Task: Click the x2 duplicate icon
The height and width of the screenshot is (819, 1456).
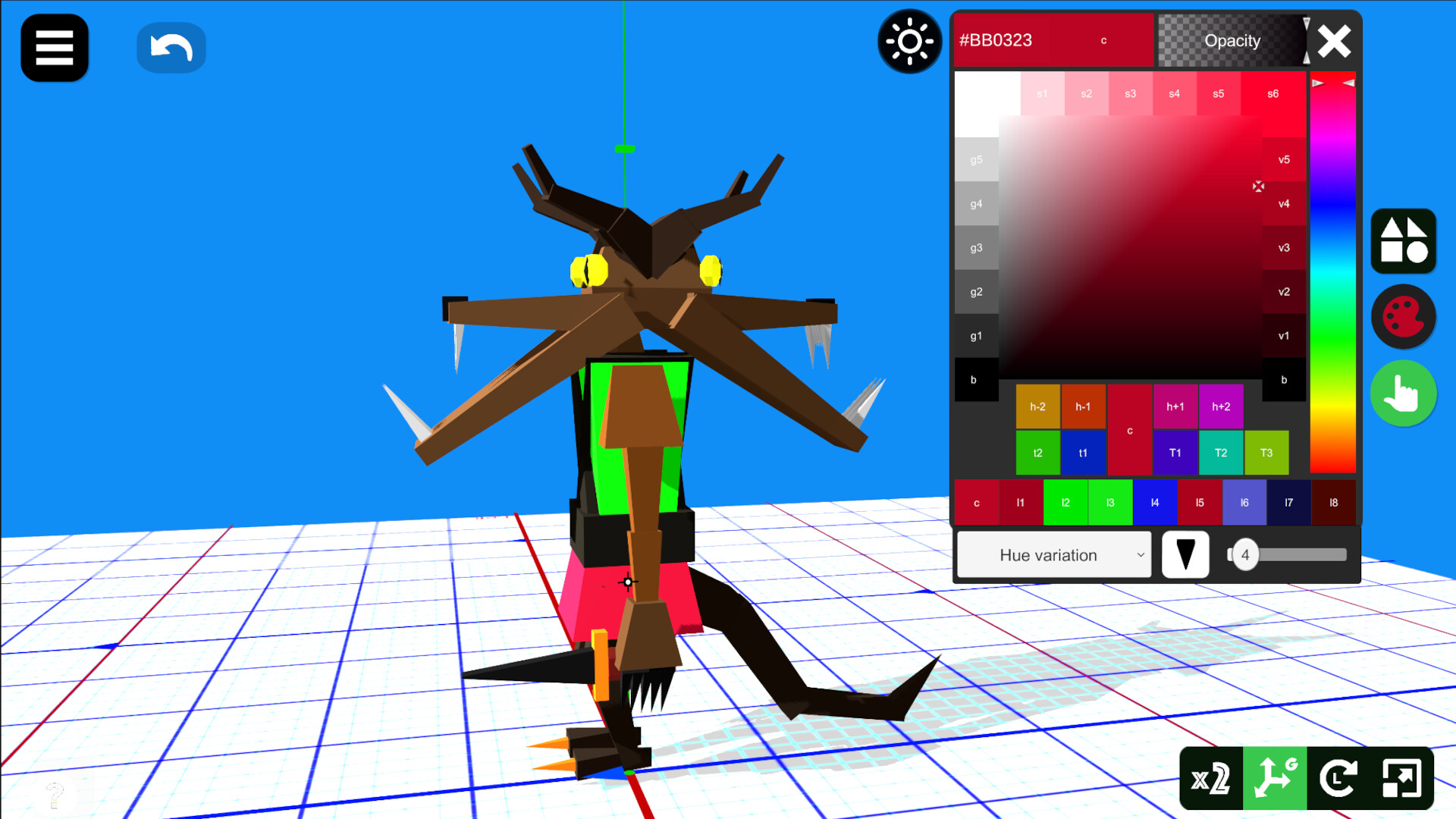Action: point(1210,777)
